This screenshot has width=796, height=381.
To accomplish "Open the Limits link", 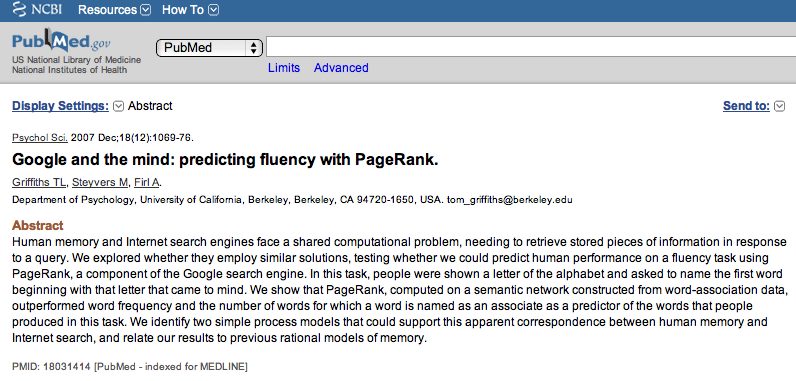I will pos(284,68).
